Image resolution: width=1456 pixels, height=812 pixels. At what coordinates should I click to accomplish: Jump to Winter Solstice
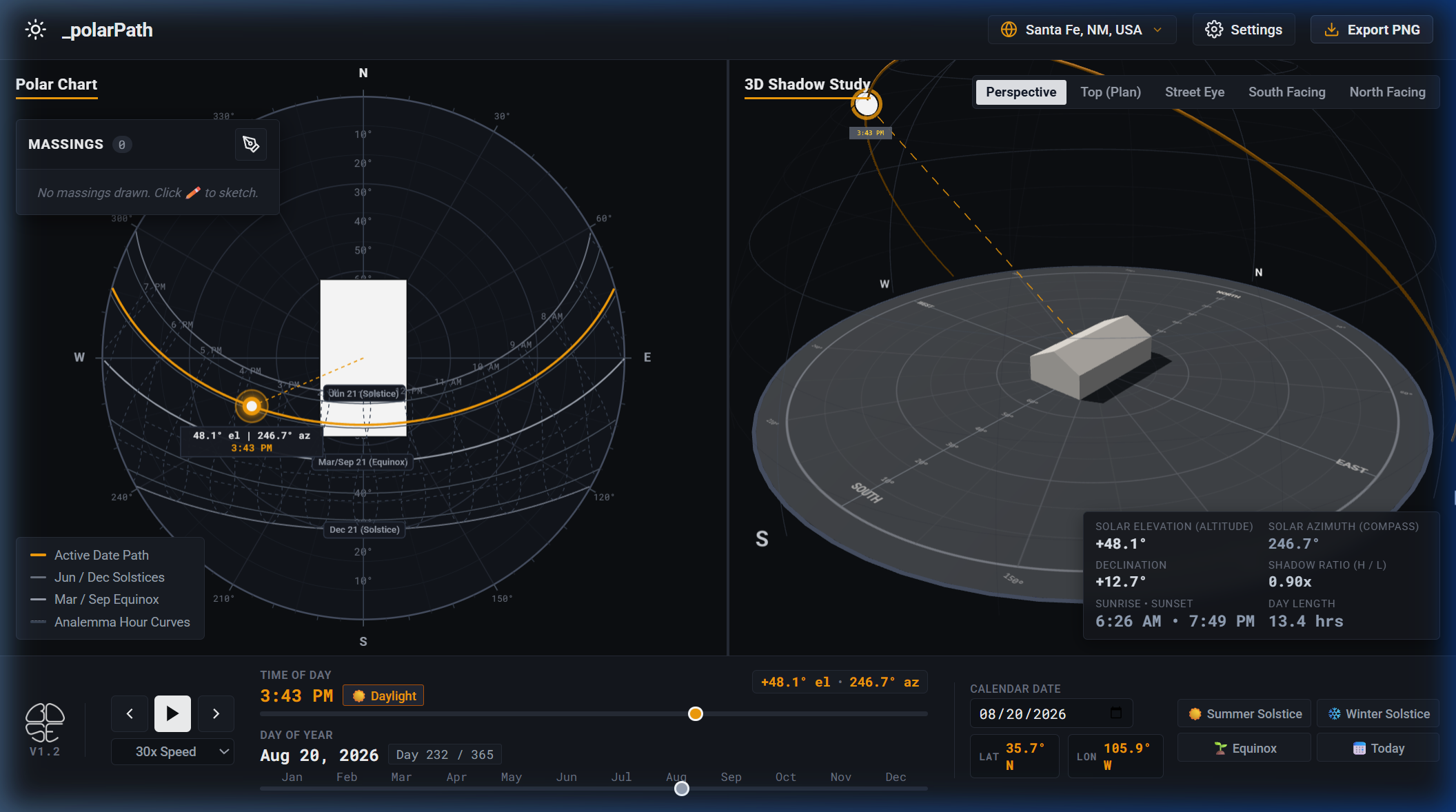(1379, 714)
